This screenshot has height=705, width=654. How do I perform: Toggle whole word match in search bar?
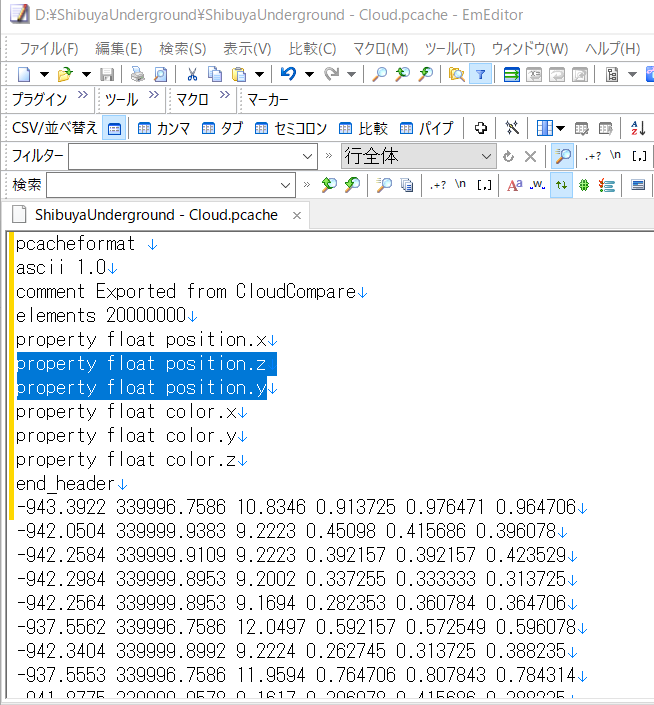537,185
